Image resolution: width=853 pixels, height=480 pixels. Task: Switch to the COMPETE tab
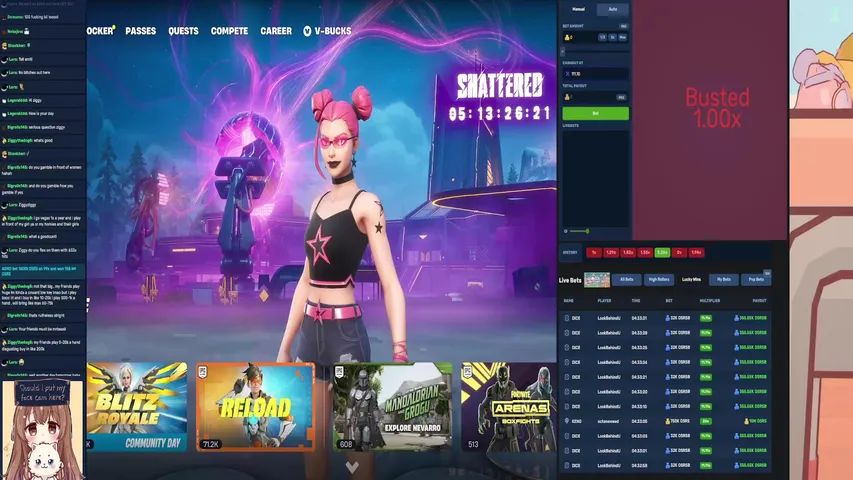point(229,31)
